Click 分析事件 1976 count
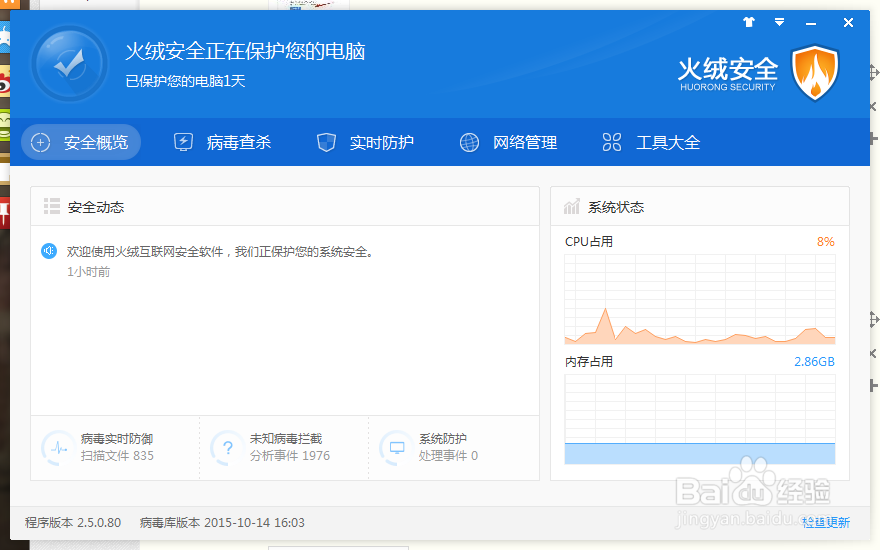 tap(290, 456)
